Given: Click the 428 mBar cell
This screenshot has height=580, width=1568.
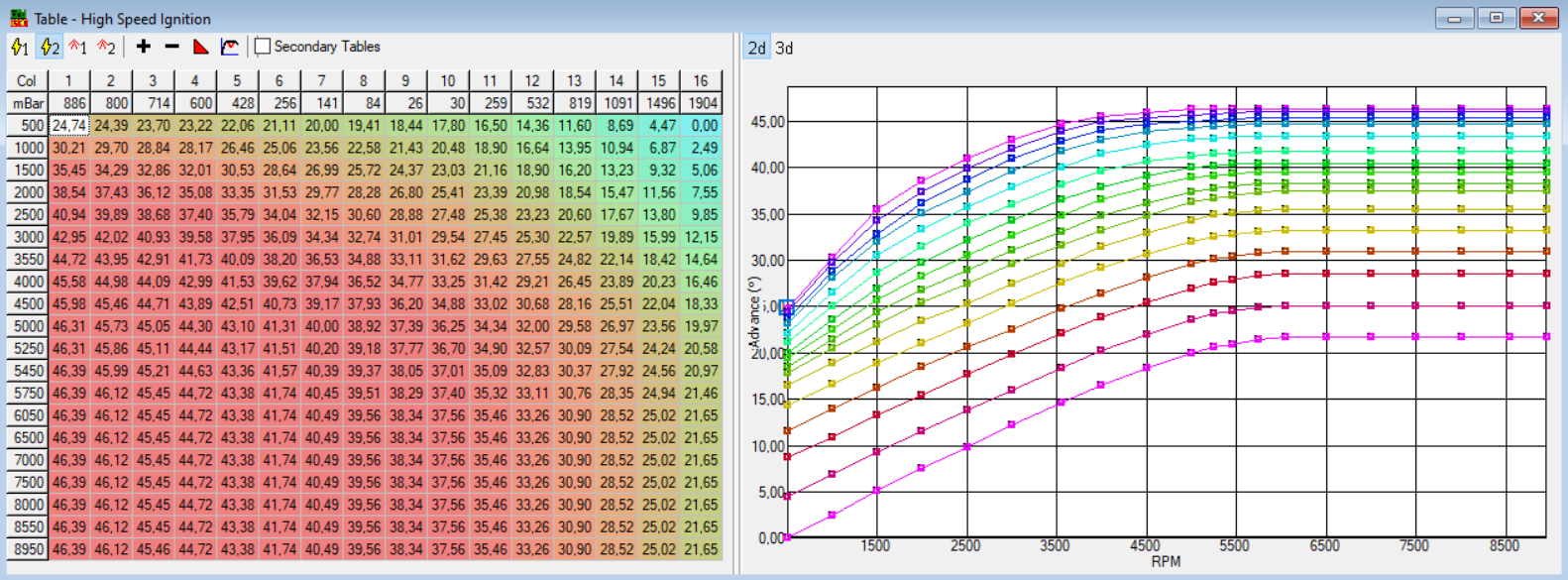Looking at the screenshot, I should tap(237, 103).
